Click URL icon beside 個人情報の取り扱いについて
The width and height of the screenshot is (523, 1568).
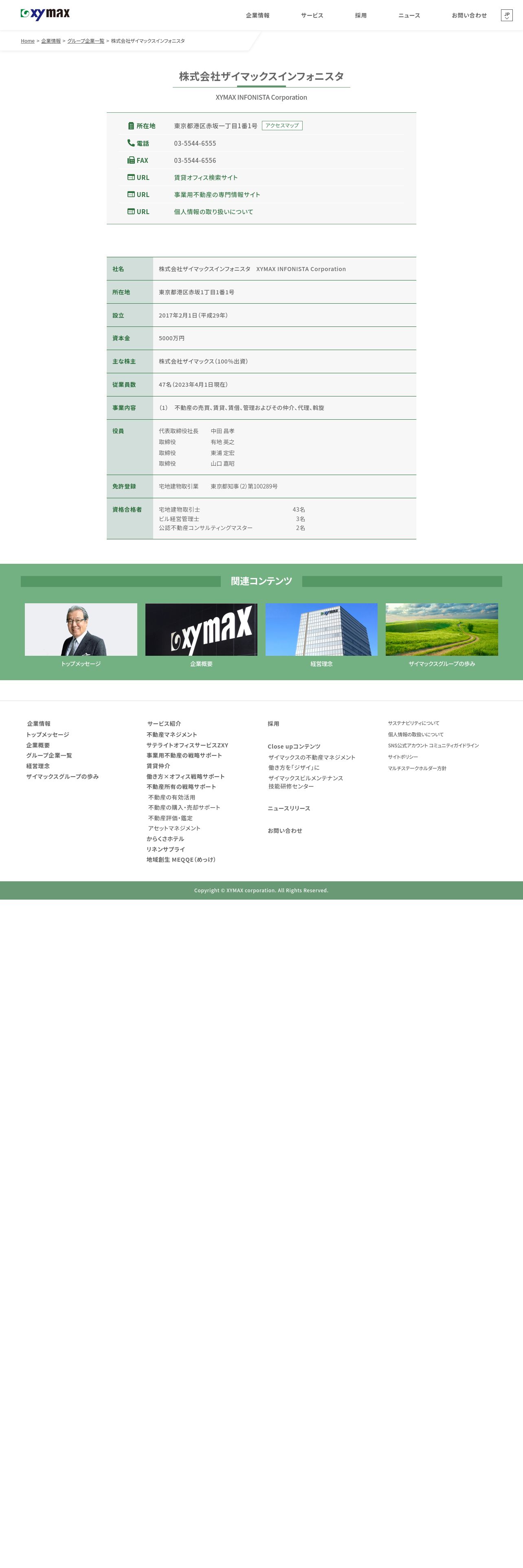pos(131,211)
